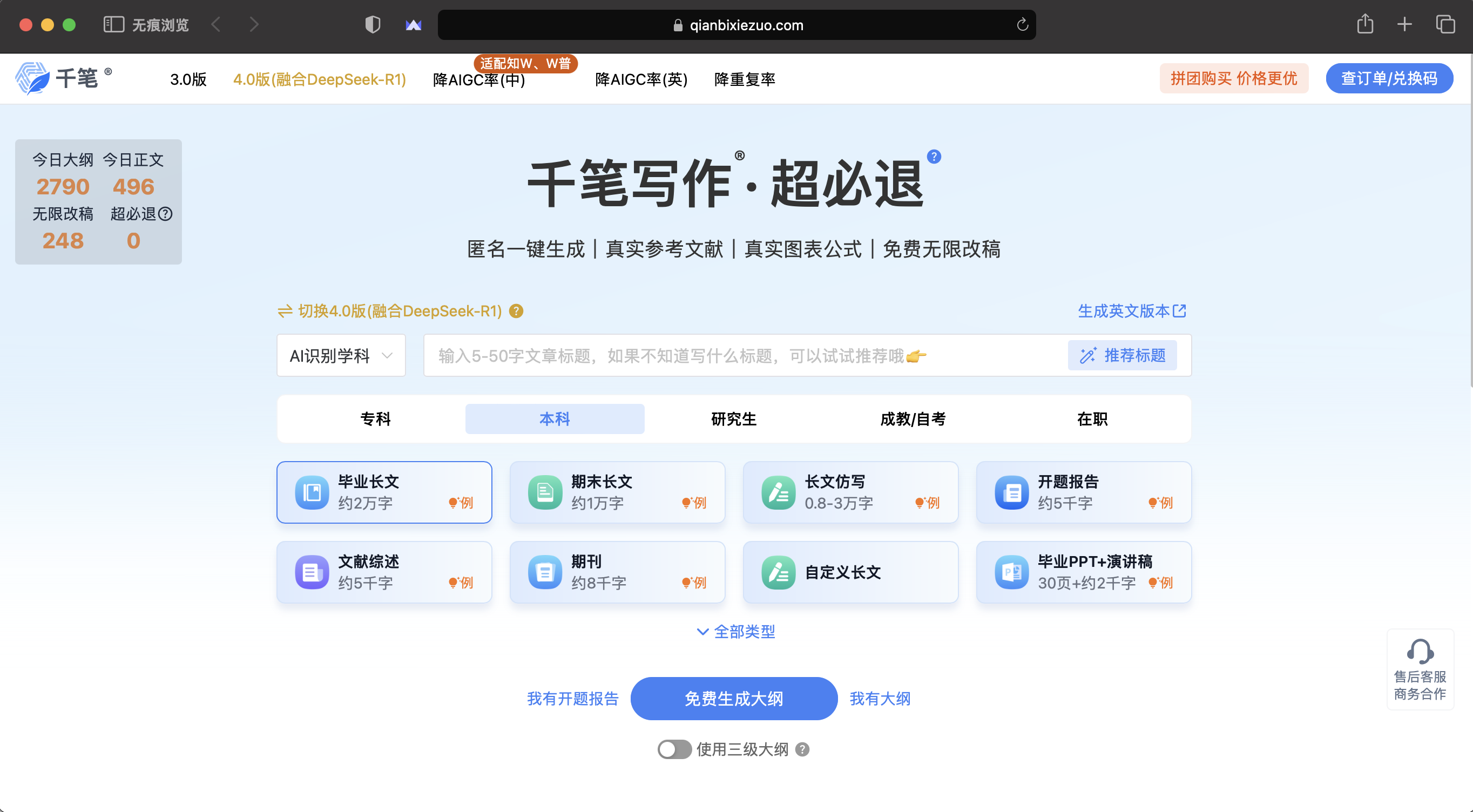Open 降重复率 in the nav bar
This screenshot has width=1473, height=812.
pos(745,79)
